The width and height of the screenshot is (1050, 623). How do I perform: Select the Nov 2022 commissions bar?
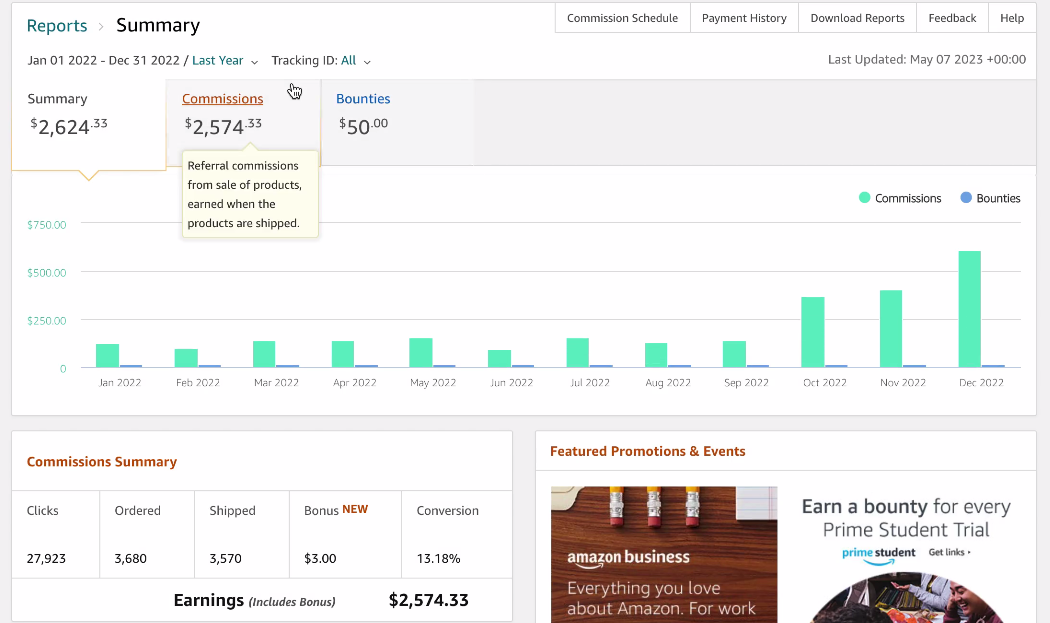[x=891, y=329]
